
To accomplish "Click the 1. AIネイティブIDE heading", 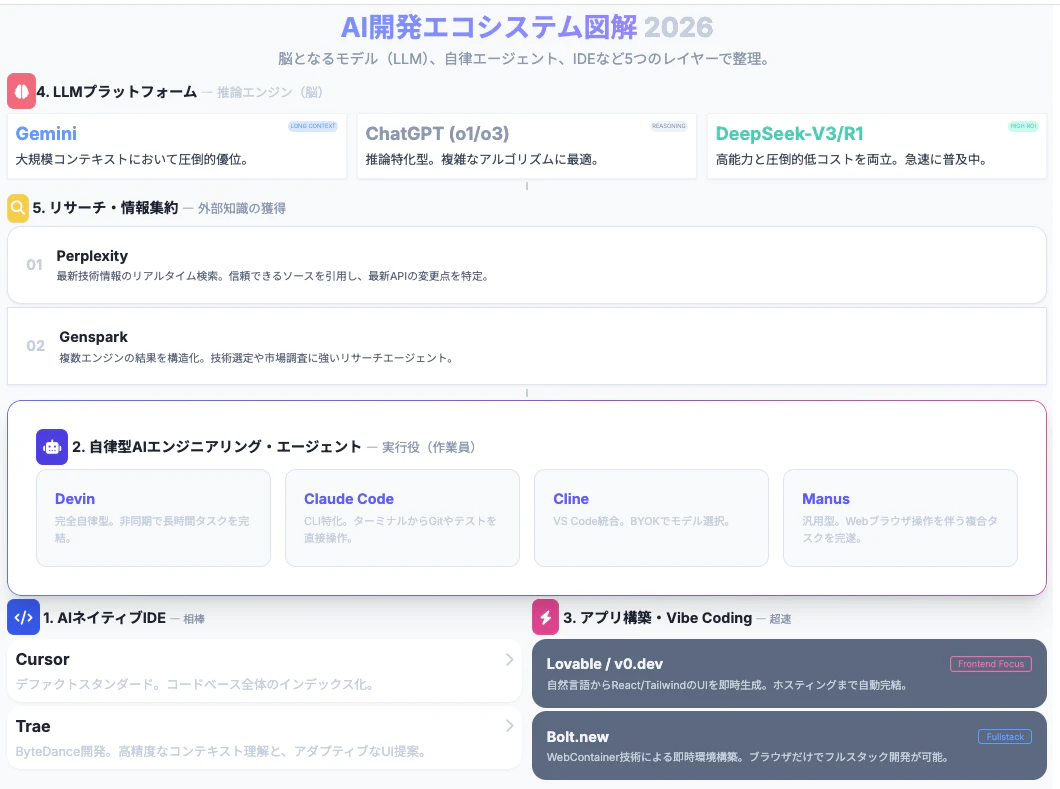I will [105, 618].
